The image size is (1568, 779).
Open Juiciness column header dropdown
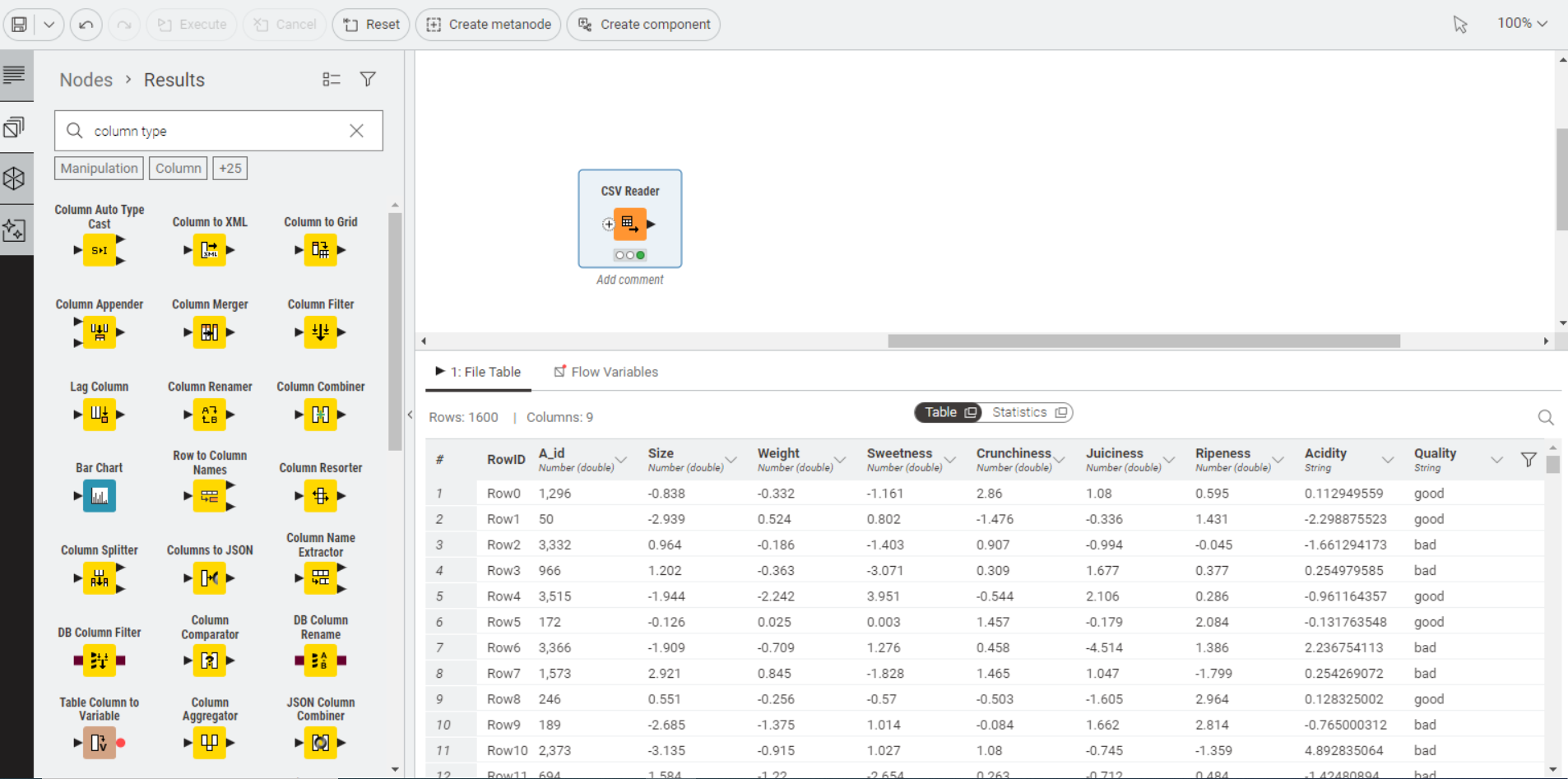coord(1169,460)
